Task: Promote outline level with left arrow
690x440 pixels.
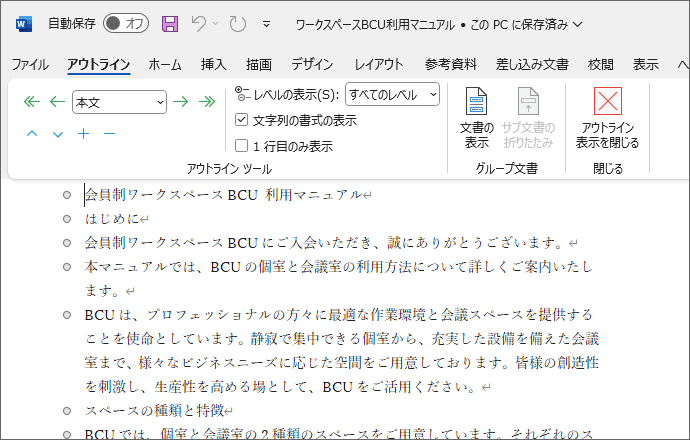Action: pos(57,102)
